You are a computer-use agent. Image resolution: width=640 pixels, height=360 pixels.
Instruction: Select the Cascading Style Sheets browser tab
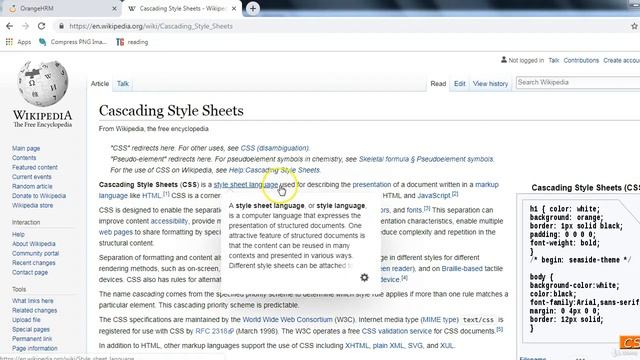point(182,8)
